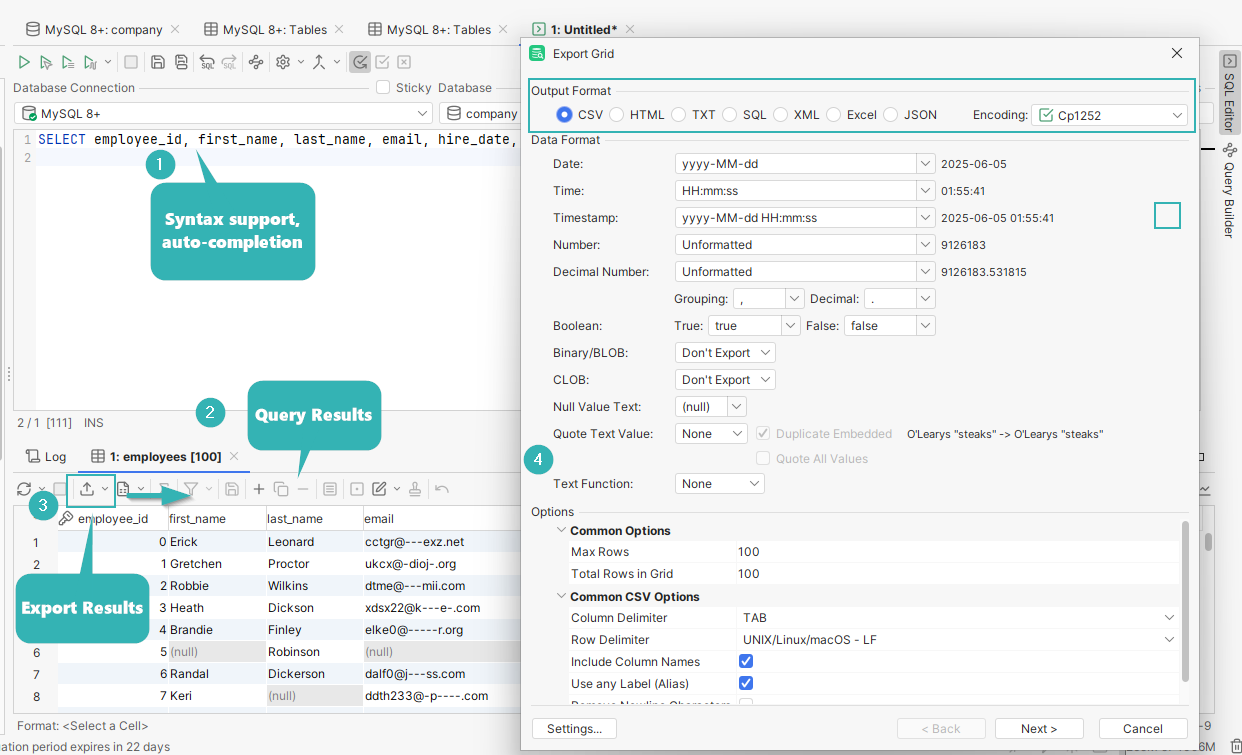Open the Row Delimiter dropdown
This screenshot has width=1242, height=755.
959,640
